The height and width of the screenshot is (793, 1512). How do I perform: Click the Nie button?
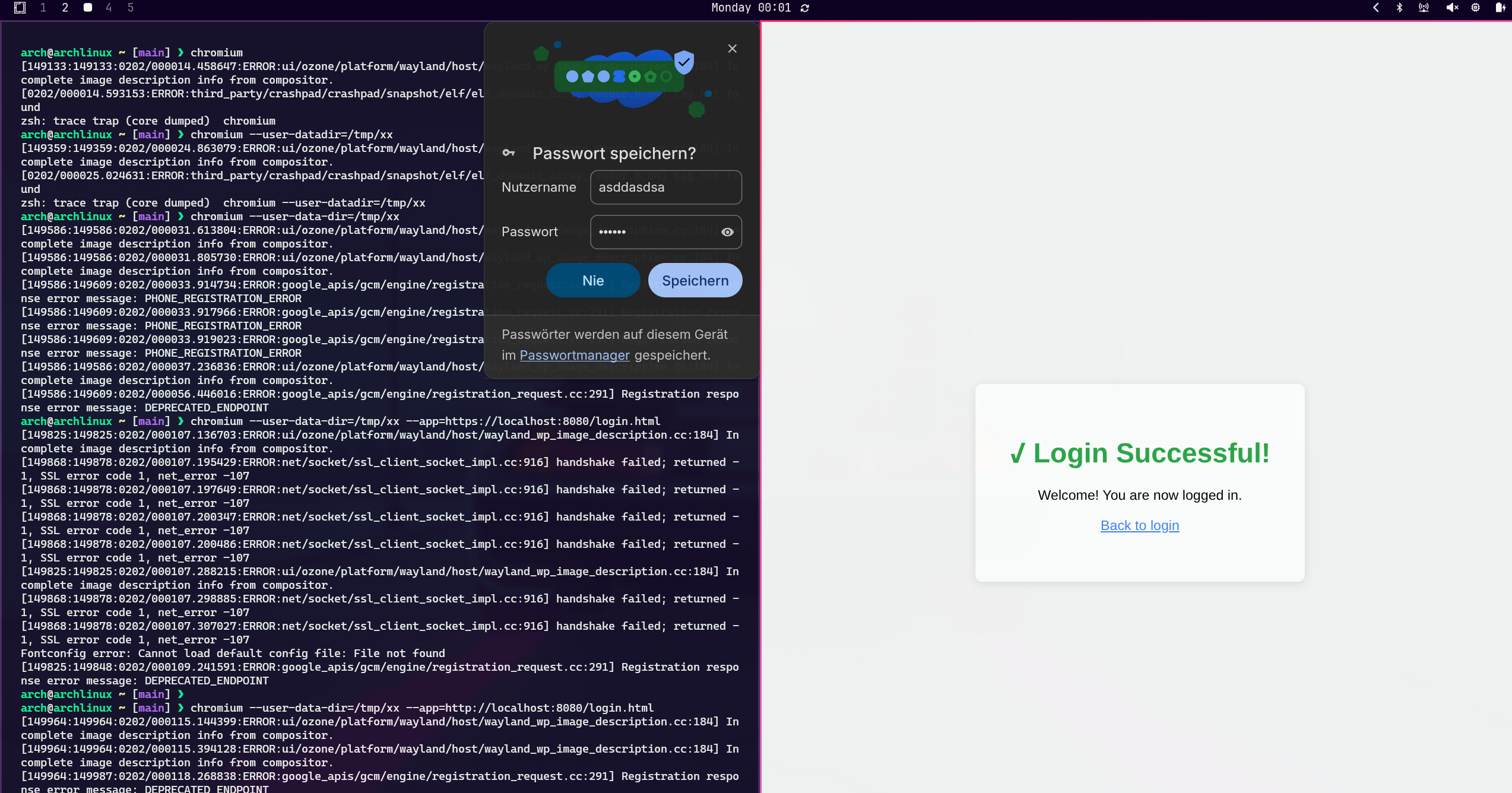[x=592, y=281]
